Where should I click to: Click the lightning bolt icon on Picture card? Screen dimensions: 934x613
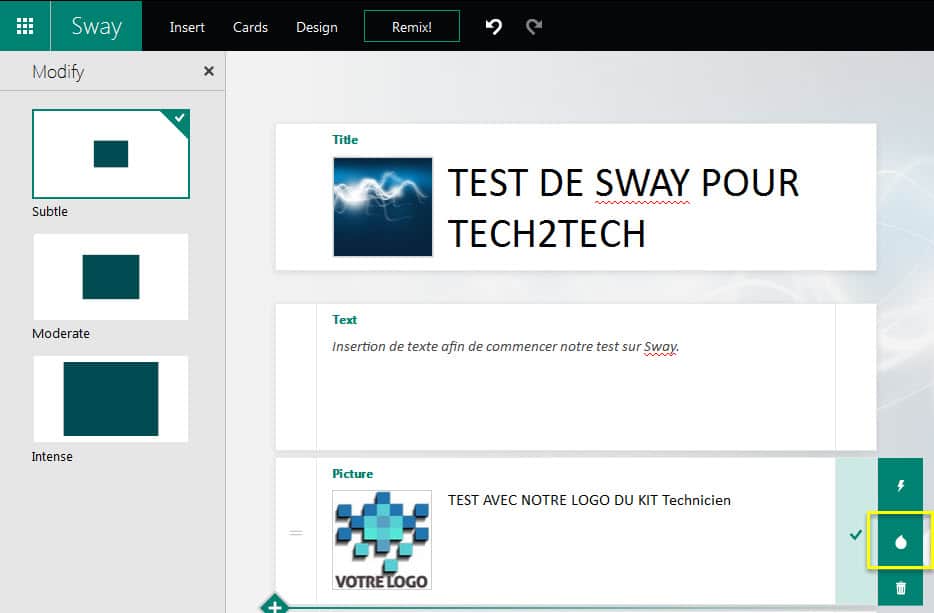[901, 485]
